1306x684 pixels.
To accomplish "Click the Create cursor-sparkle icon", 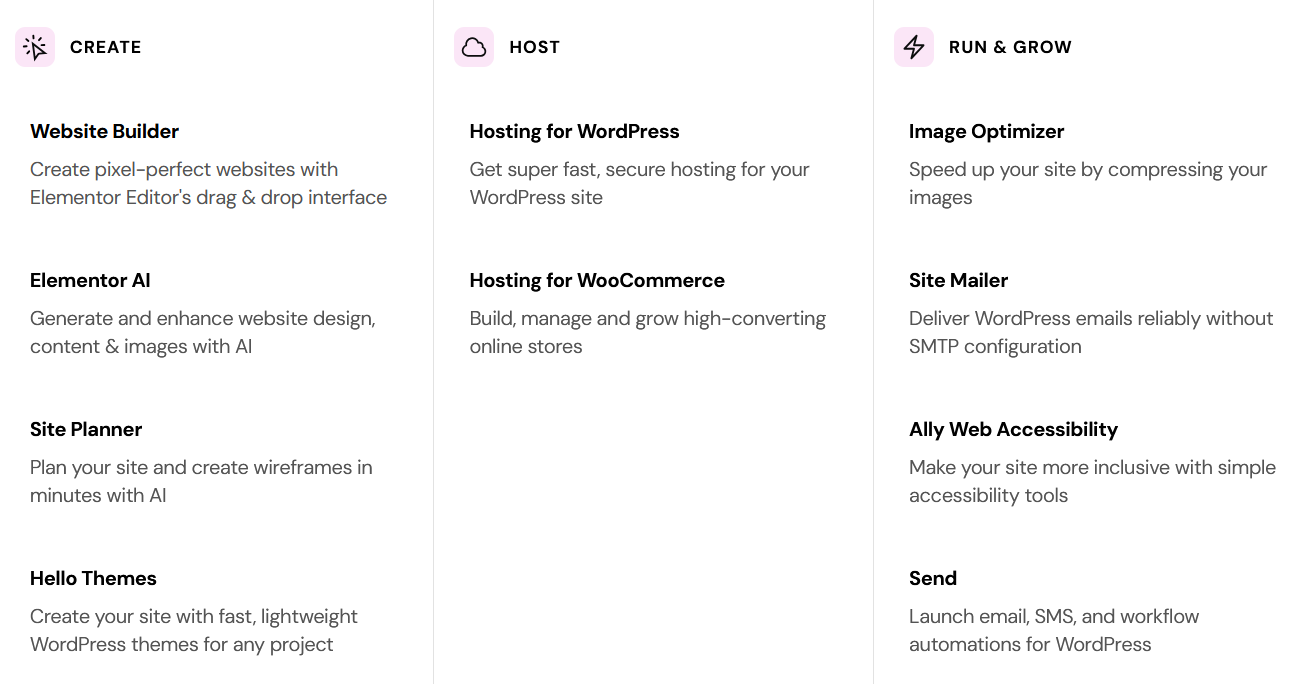I will 35,47.
